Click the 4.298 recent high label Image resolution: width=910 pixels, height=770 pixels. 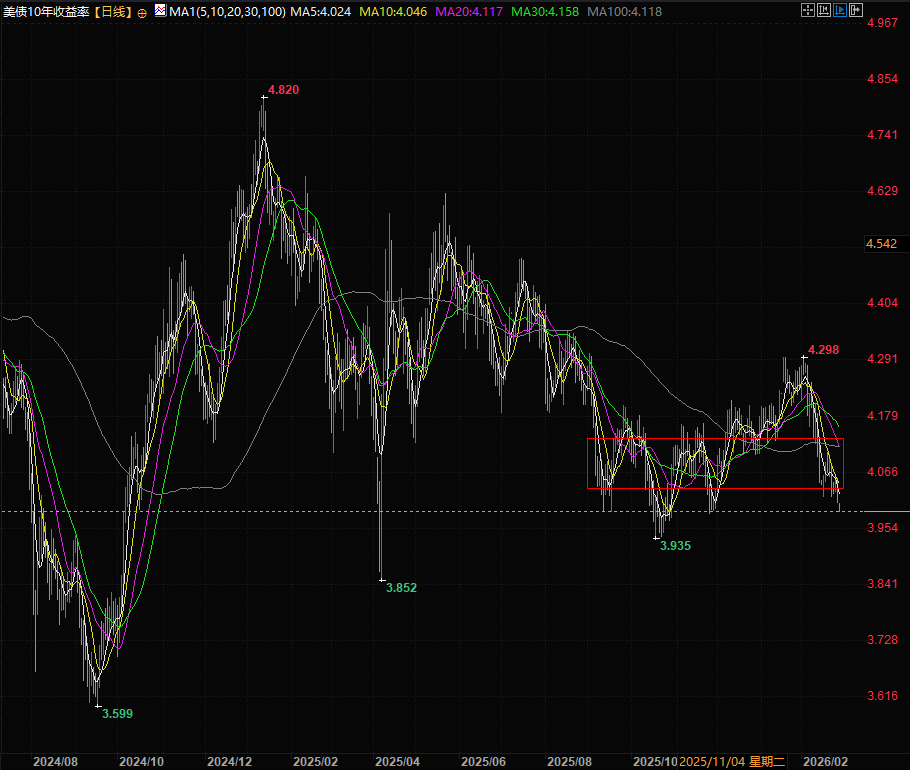[x=823, y=350]
